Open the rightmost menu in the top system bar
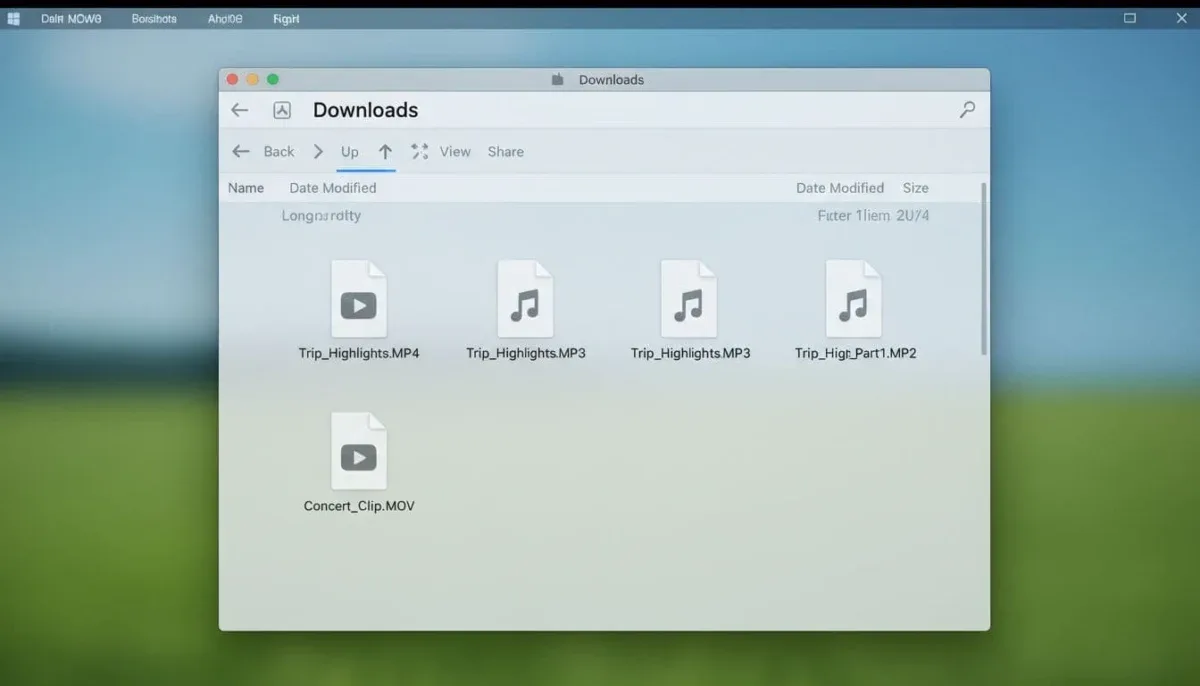The height and width of the screenshot is (686, 1200). pyautogui.click(x=285, y=17)
